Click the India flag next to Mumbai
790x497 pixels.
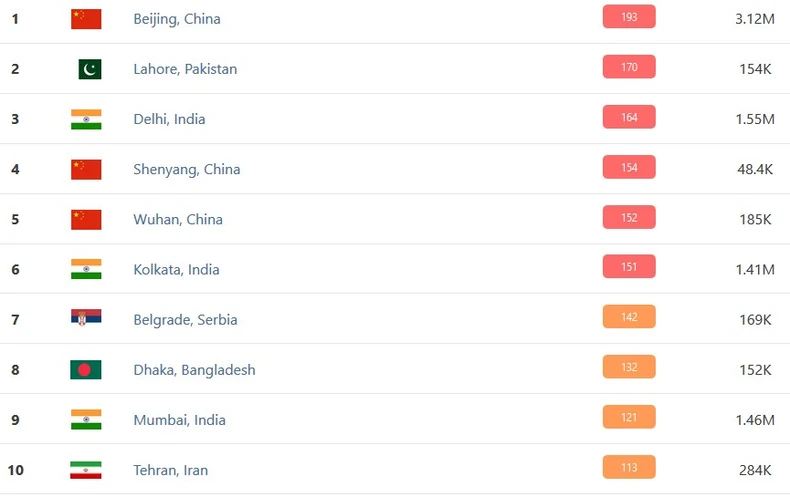86,420
